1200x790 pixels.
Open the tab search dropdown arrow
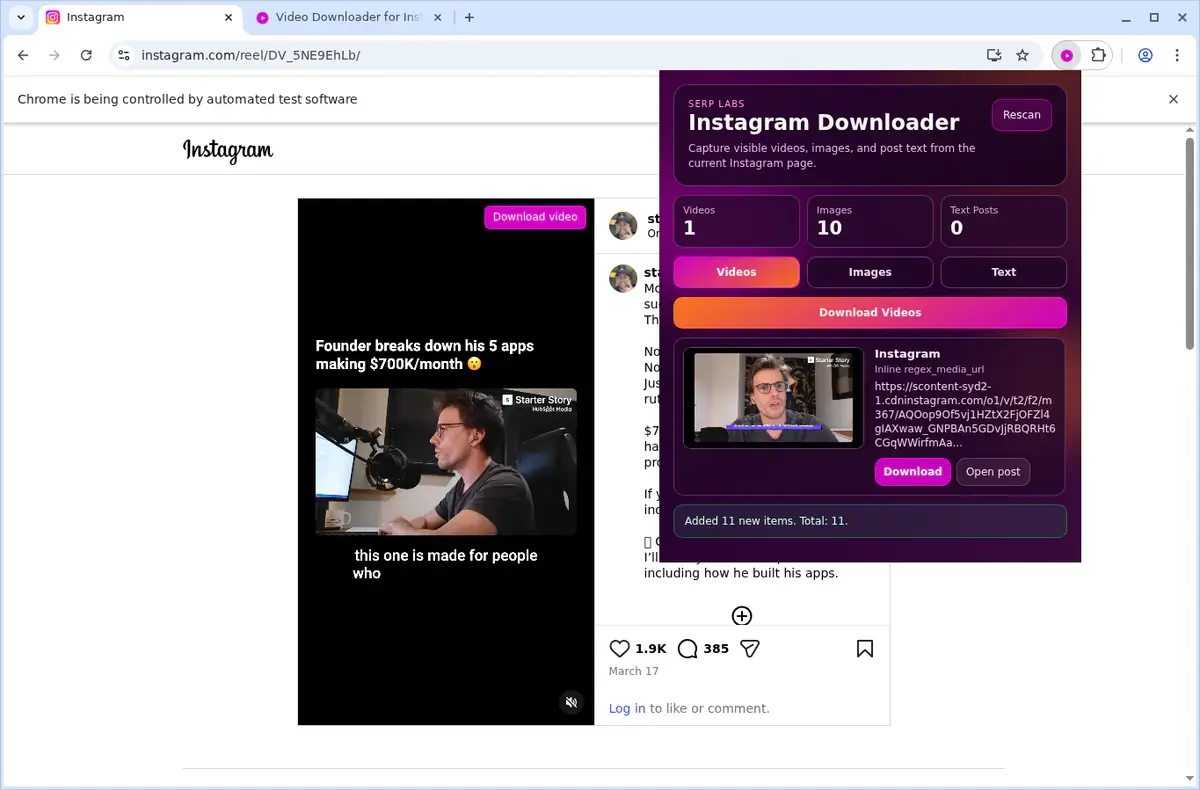[x=21, y=17]
